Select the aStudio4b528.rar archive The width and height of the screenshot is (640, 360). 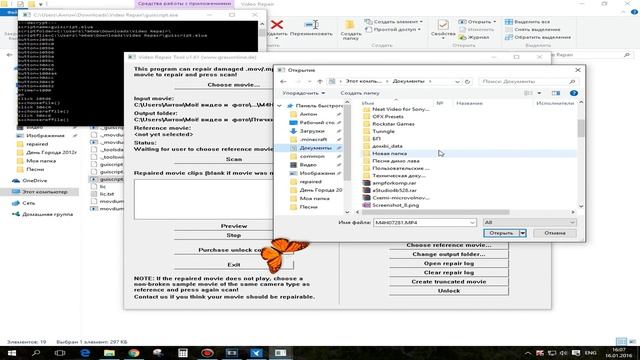389,190
